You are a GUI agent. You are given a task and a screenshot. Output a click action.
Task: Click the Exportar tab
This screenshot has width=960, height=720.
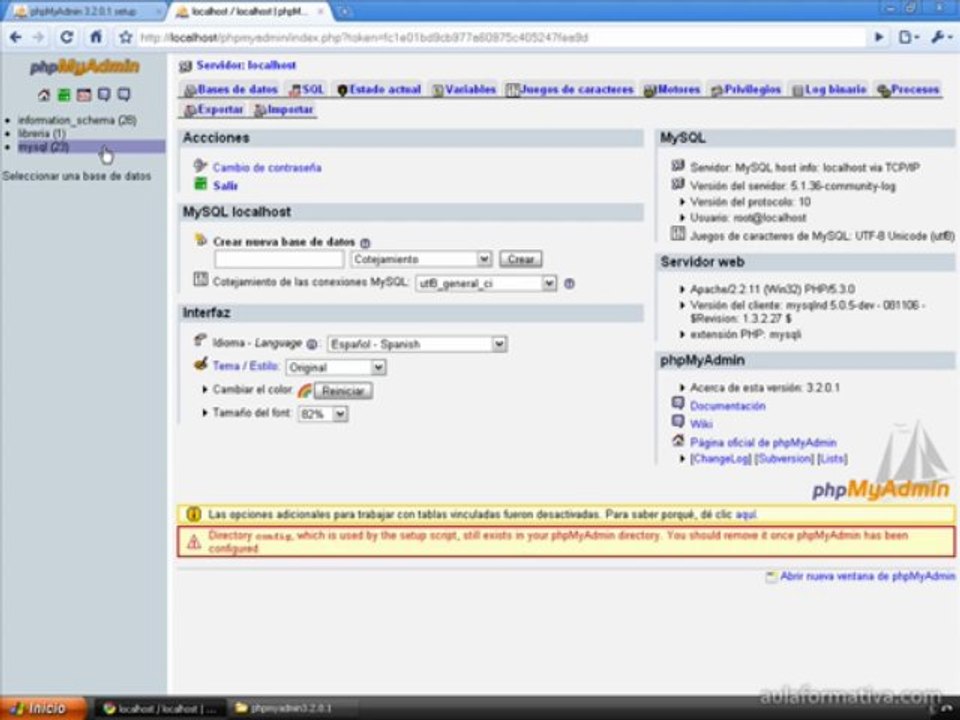(x=214, y=110)
